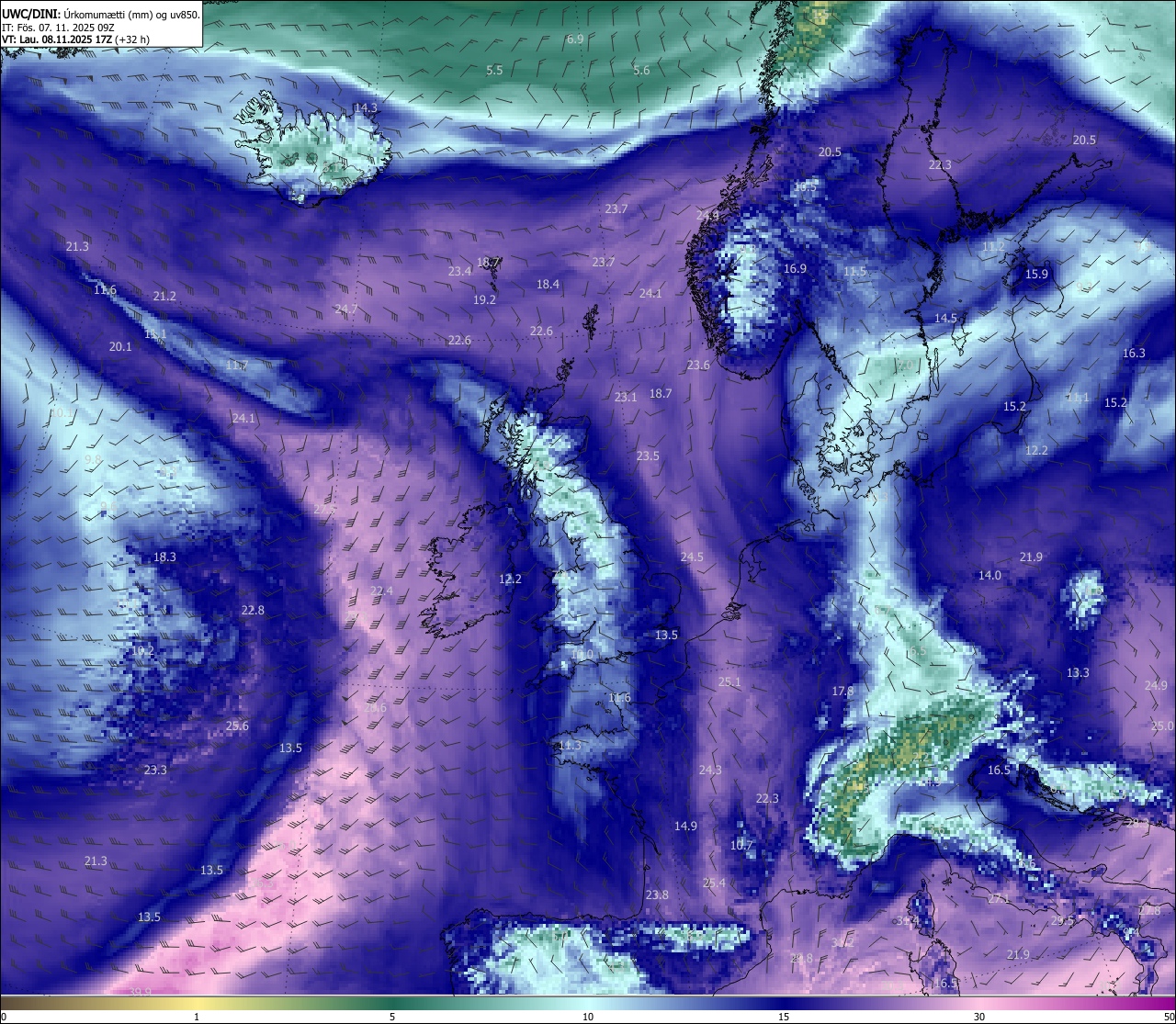Click the 25.0 value at the right edge
Image resolution: width=1176 pixels, height=1024 pixels.
coord(1162,726)
